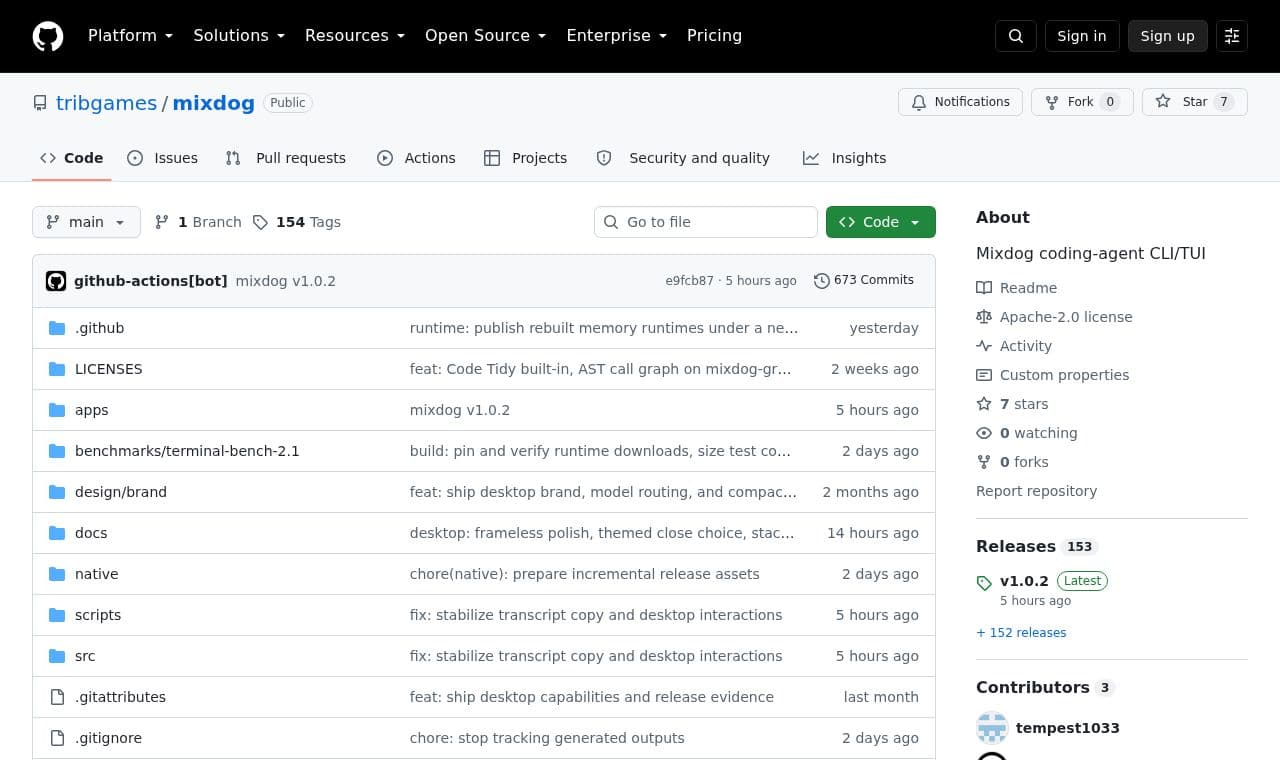1280x760 pixels.
Task: Expand the Resources menu
Action: [x=355, y=36]
